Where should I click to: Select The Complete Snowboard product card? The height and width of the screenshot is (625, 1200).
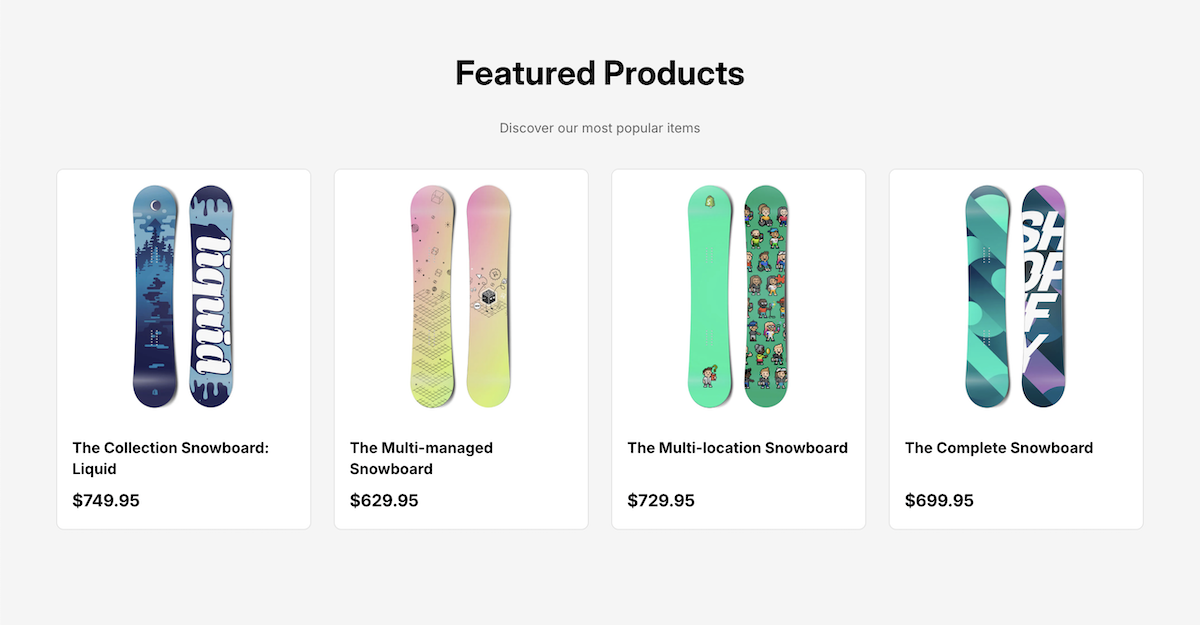point(1016,348)
